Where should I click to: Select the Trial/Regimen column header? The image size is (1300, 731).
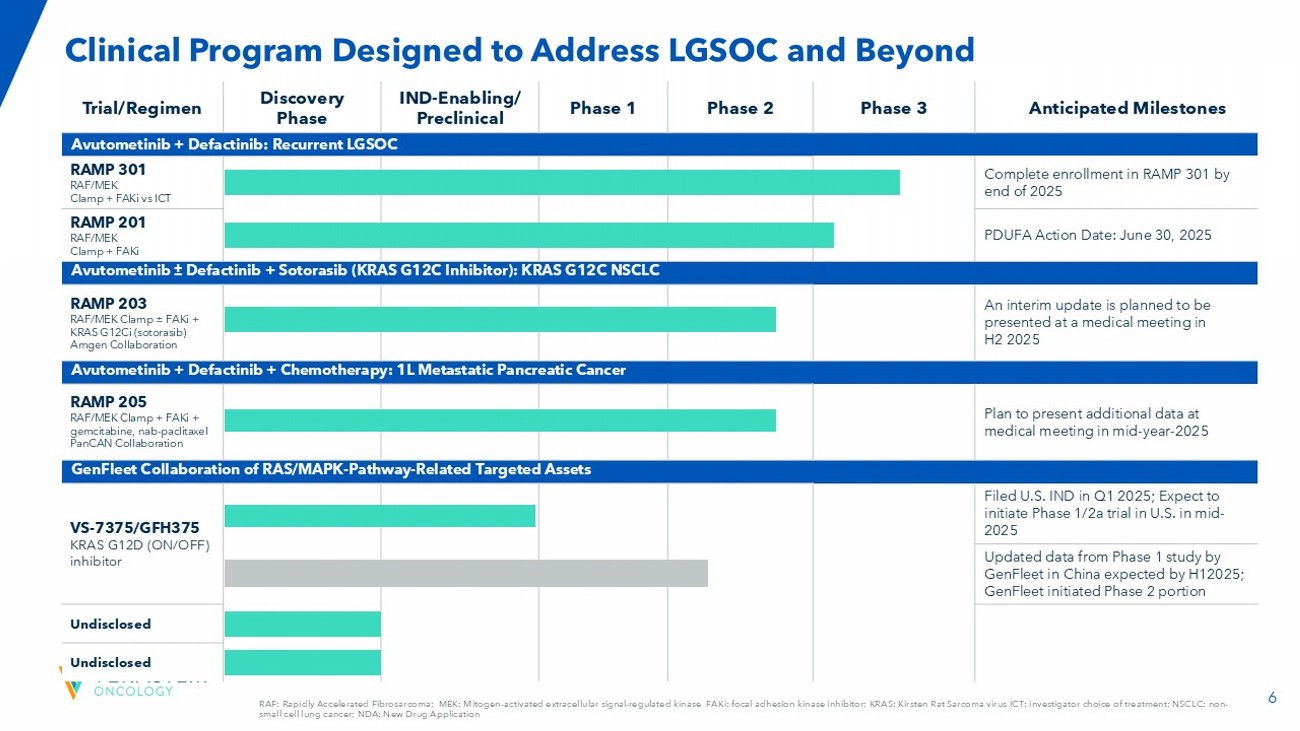pos(142,108)
